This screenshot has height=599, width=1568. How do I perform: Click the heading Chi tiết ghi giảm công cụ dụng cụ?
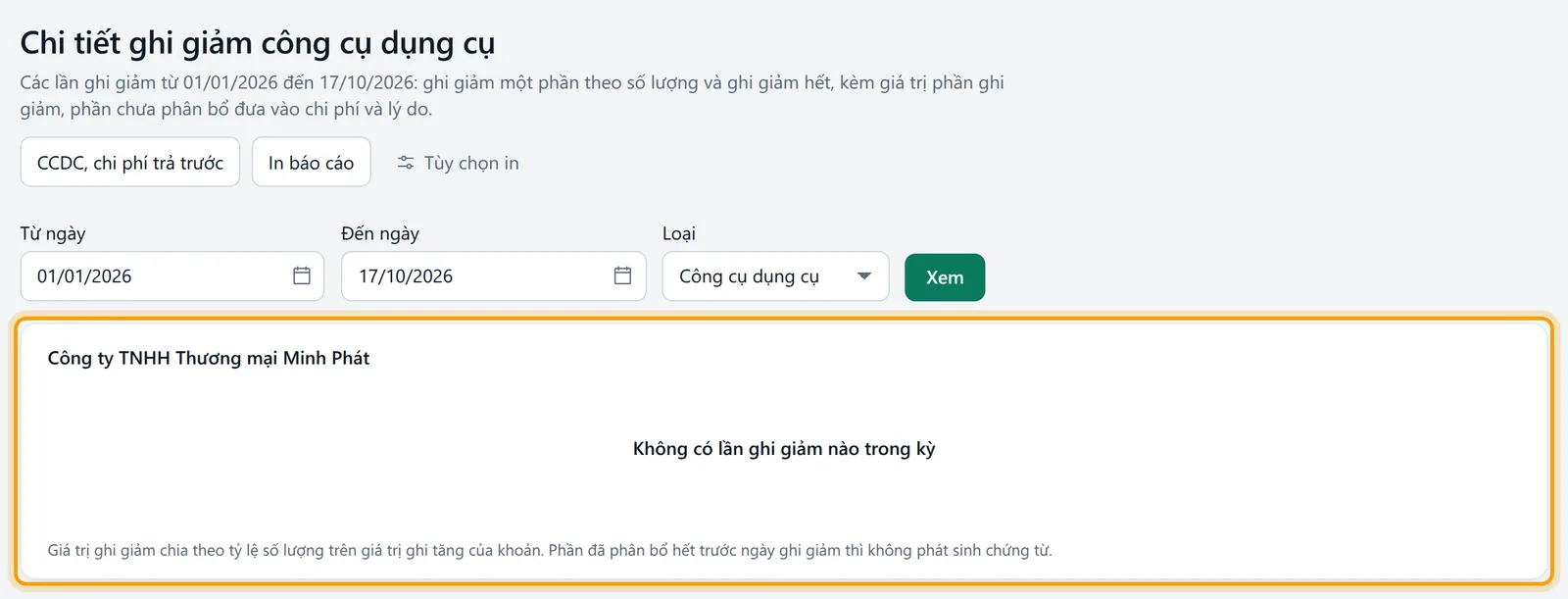258,43
